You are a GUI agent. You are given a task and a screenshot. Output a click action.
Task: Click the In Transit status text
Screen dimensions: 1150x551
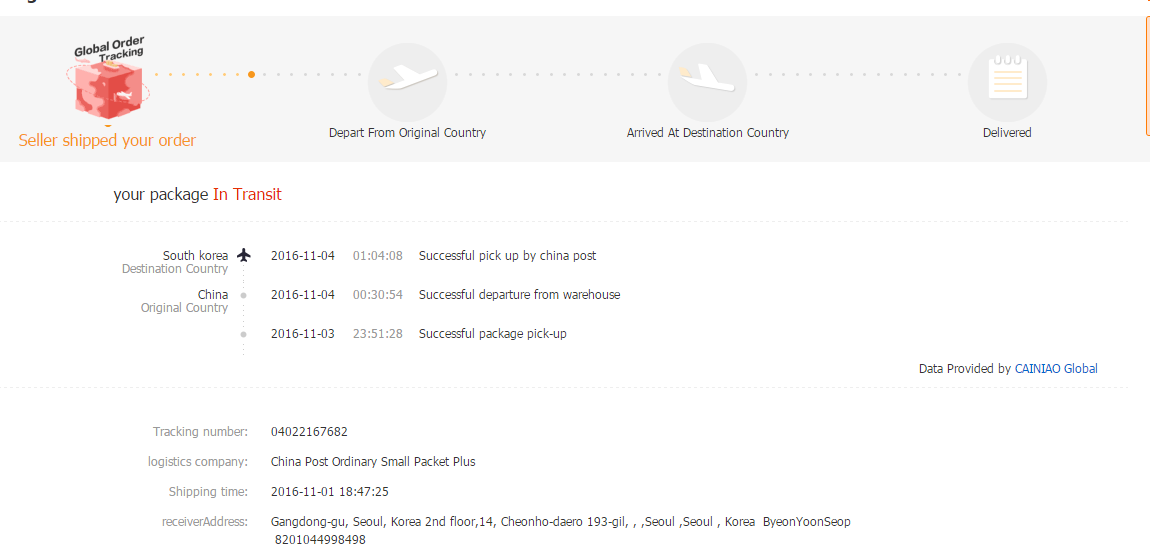247,195
